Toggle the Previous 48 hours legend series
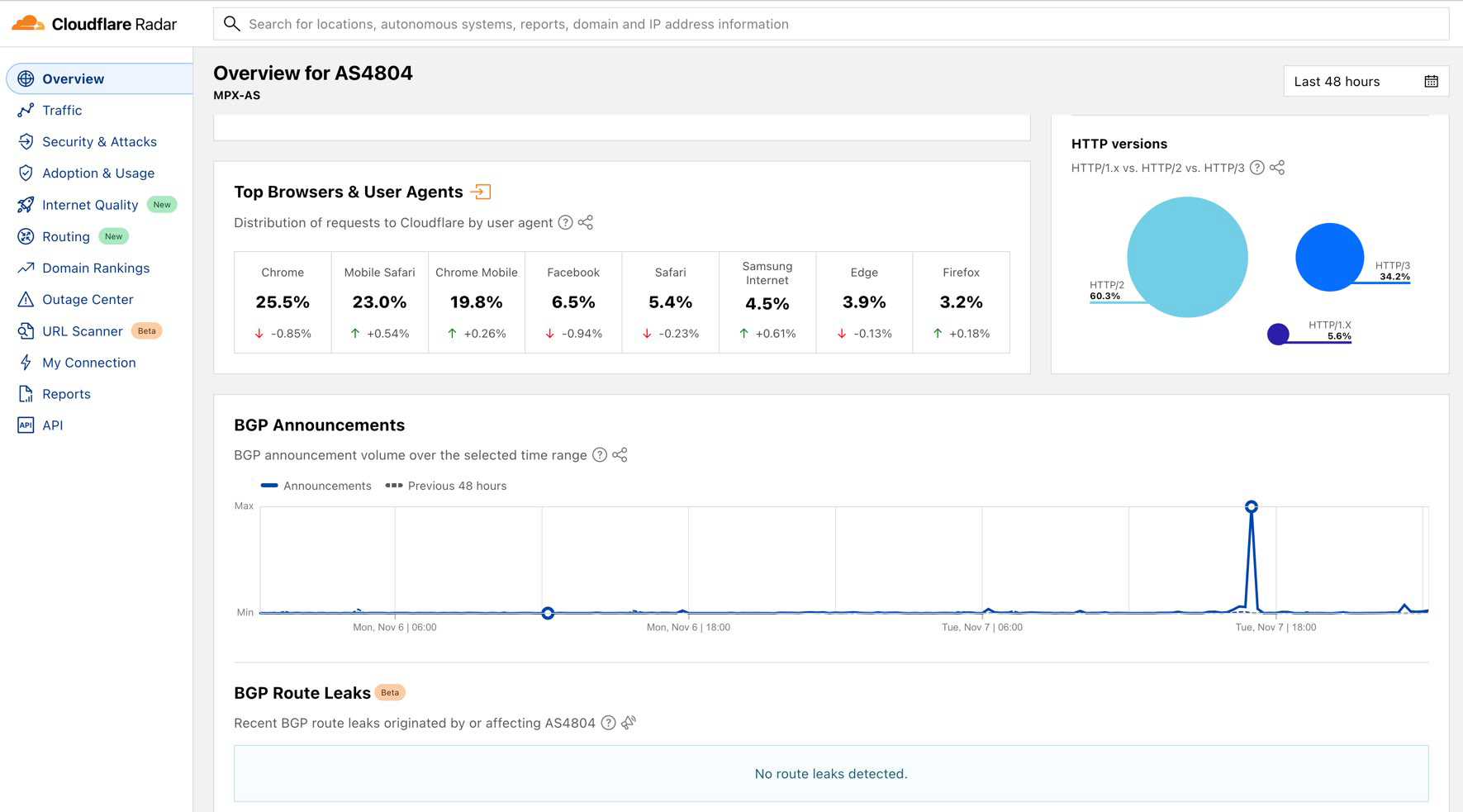Screen dimensions: 1463x812 tap(446, 486)
